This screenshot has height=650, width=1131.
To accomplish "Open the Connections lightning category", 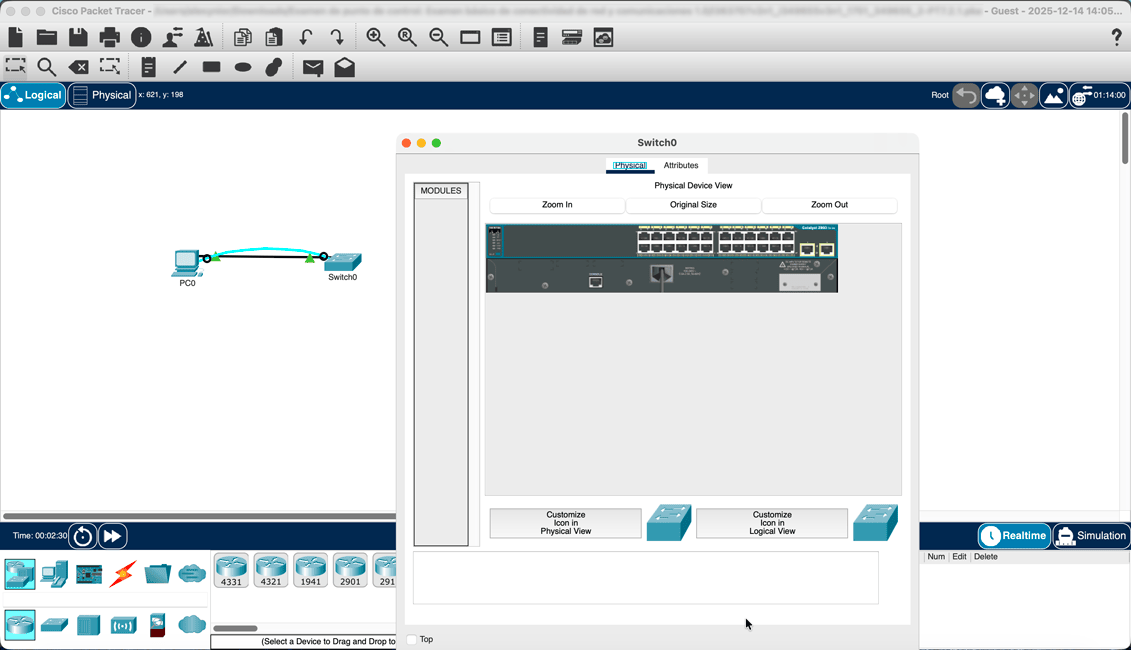I will point(120,574).
